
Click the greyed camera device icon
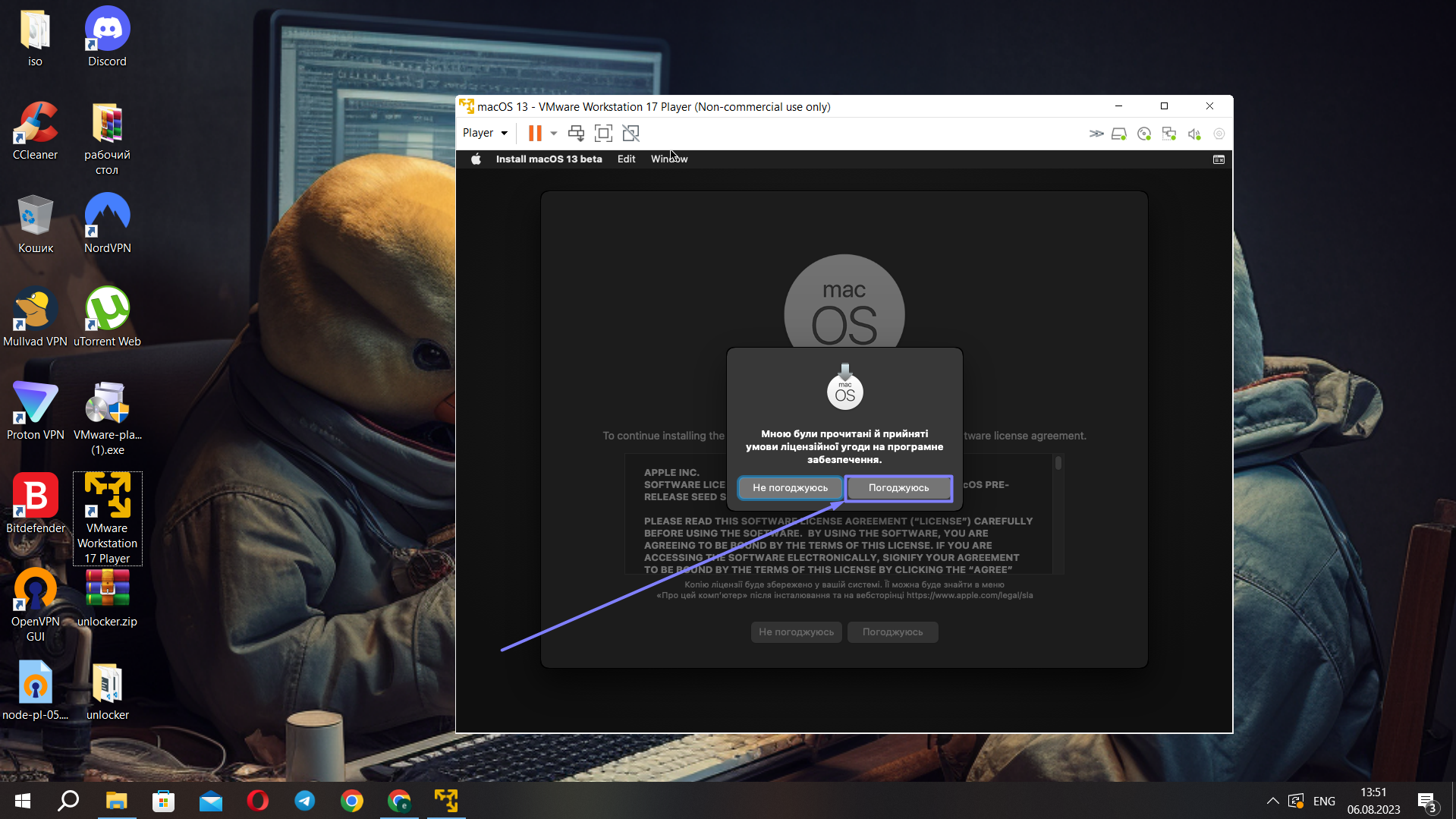1219,134
